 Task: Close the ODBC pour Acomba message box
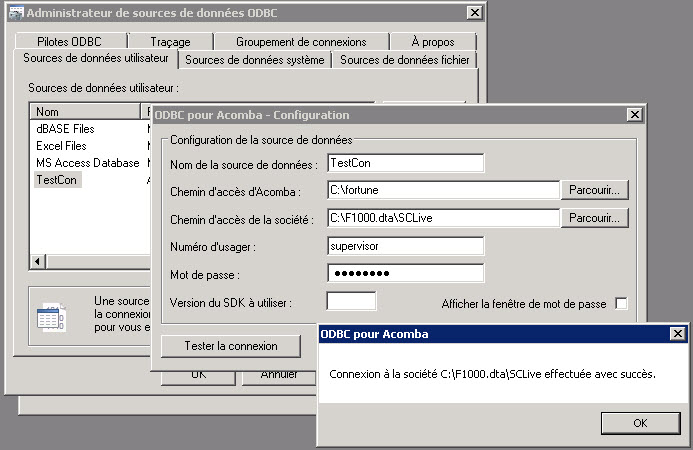click(678, 334)
